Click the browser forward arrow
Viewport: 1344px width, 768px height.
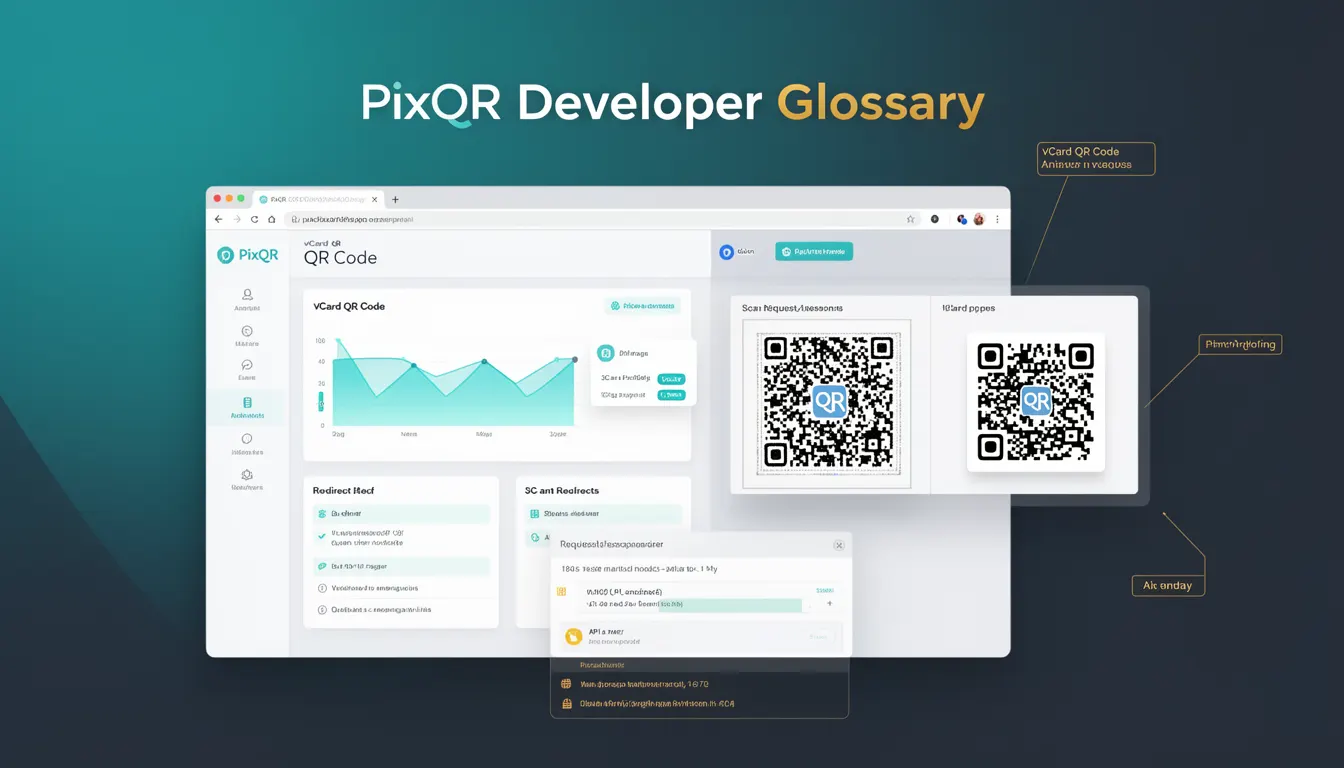click(237, 219)
